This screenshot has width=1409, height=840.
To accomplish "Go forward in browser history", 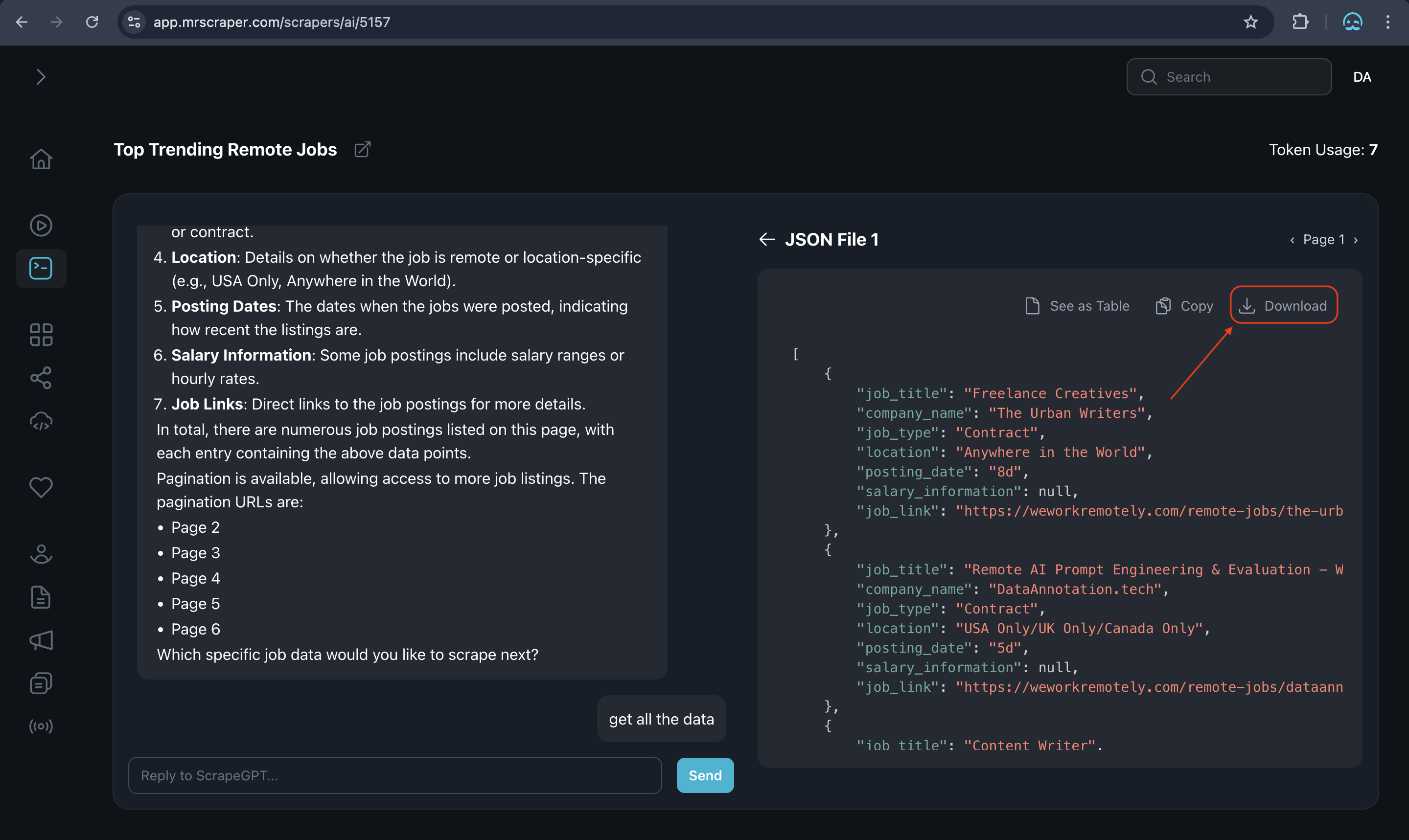I will (x=56, y=22).
